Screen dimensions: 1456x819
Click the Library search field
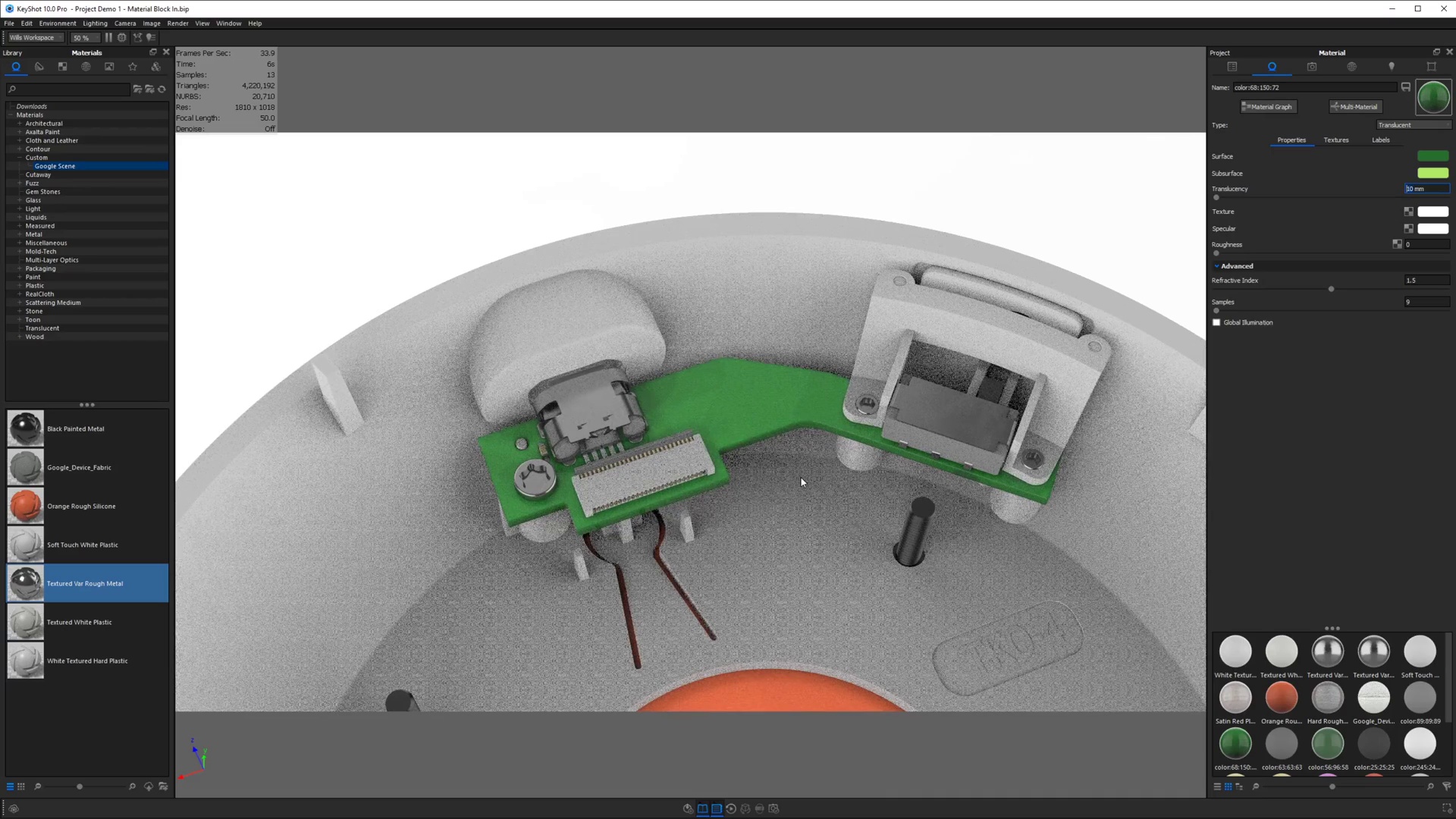68,89
